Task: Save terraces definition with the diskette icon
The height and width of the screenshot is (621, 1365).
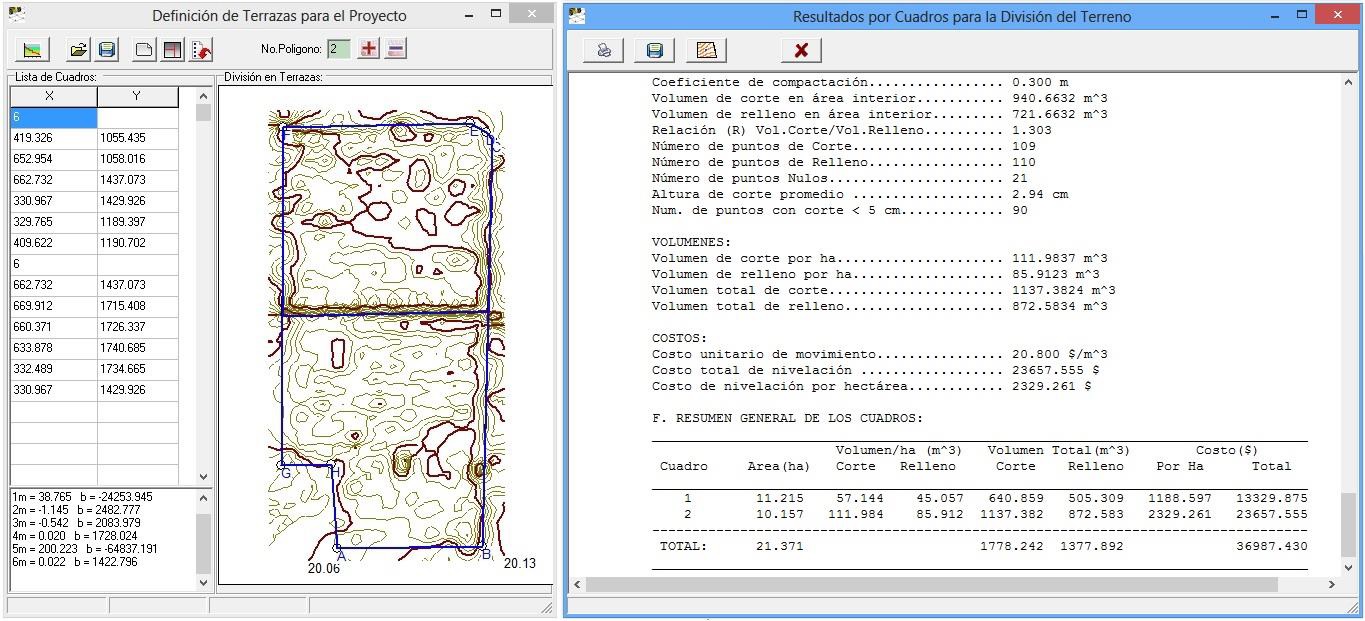Action: click(106, 50)
